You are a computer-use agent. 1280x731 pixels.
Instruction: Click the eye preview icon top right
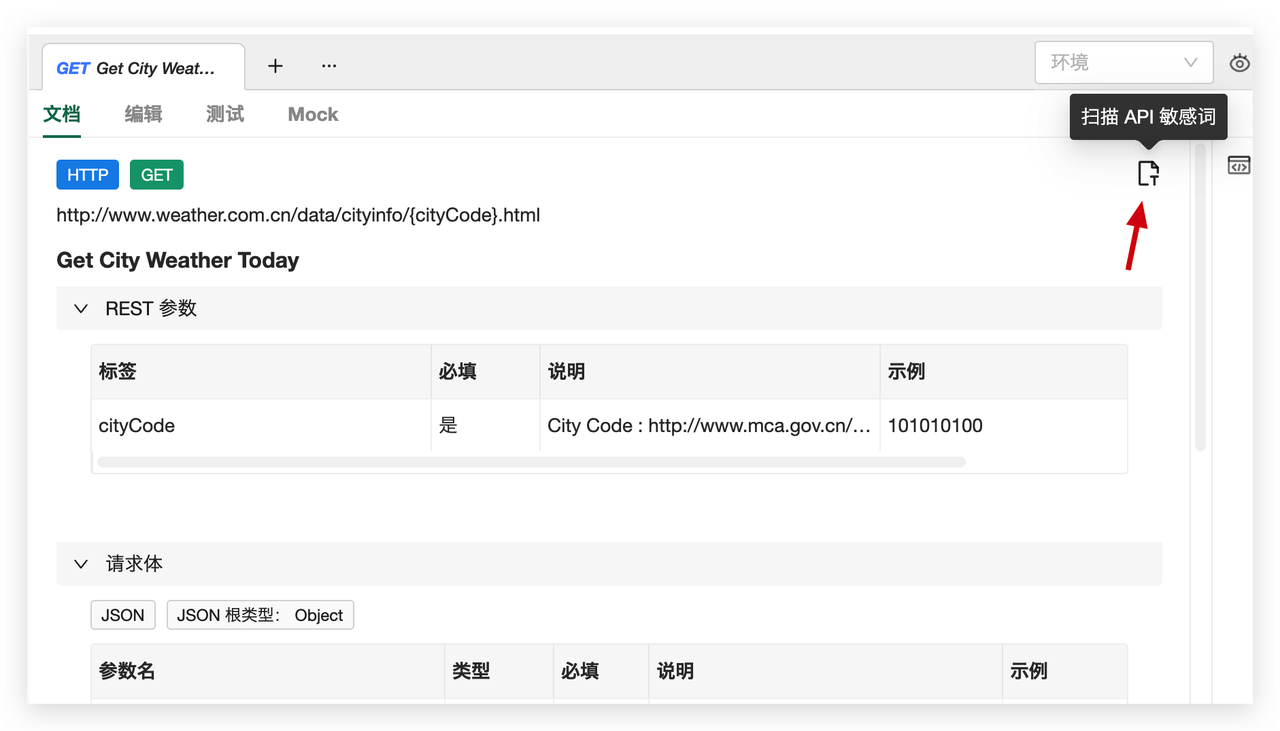(1239, 62)
